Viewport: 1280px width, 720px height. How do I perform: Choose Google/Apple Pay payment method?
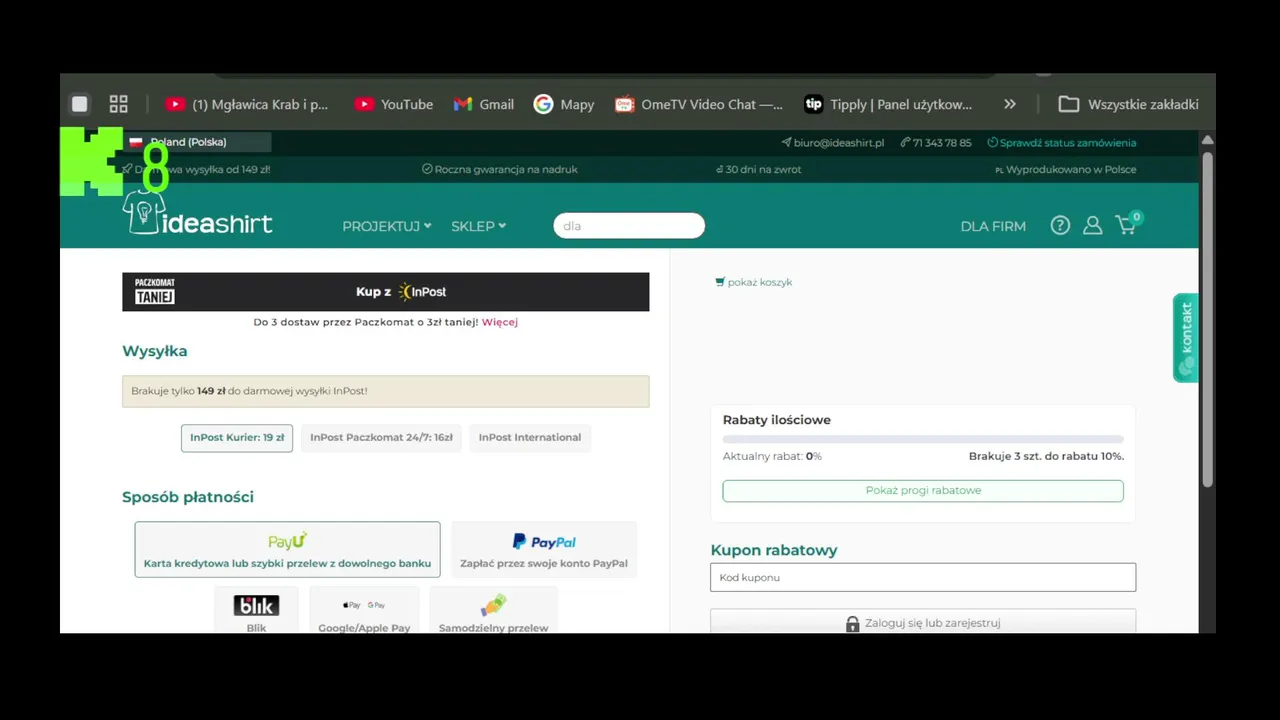pyautogui.click(x=364, y=611)
